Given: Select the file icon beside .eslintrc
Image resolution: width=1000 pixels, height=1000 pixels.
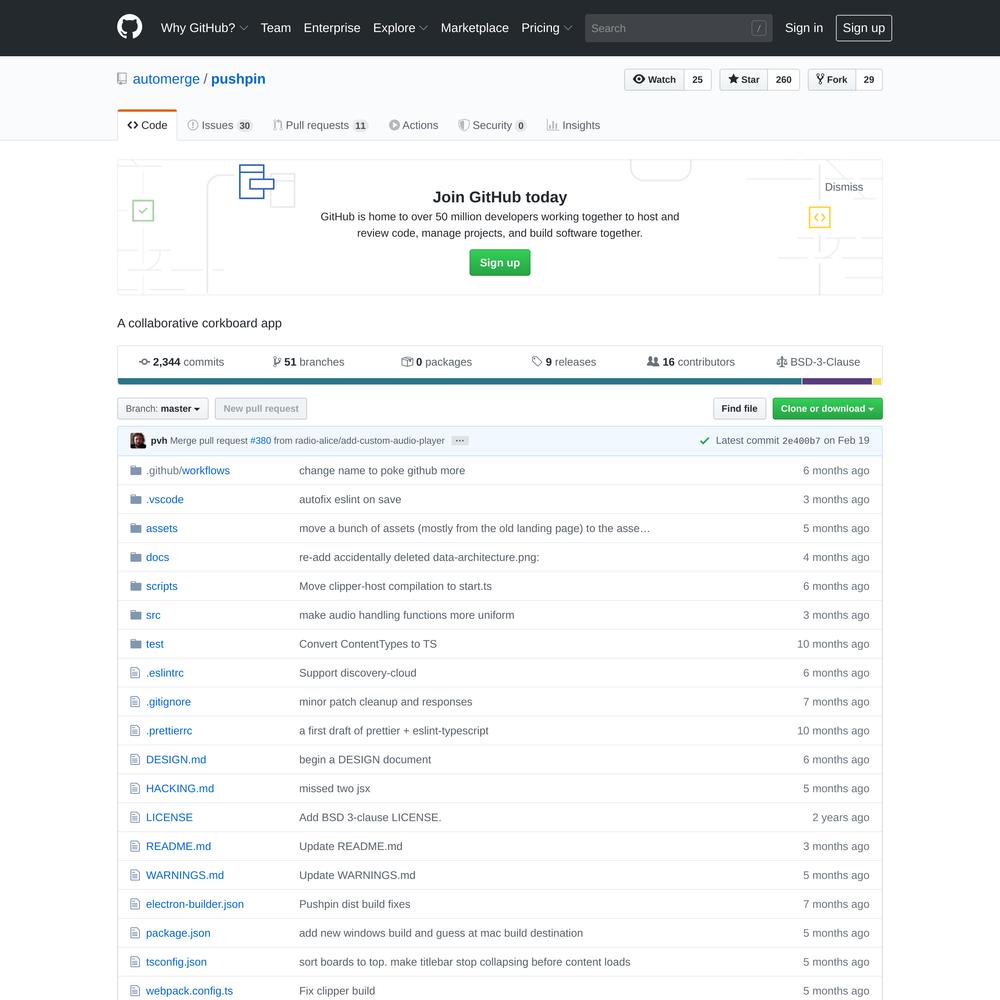Looking at the screenshot, I should 135,673.
